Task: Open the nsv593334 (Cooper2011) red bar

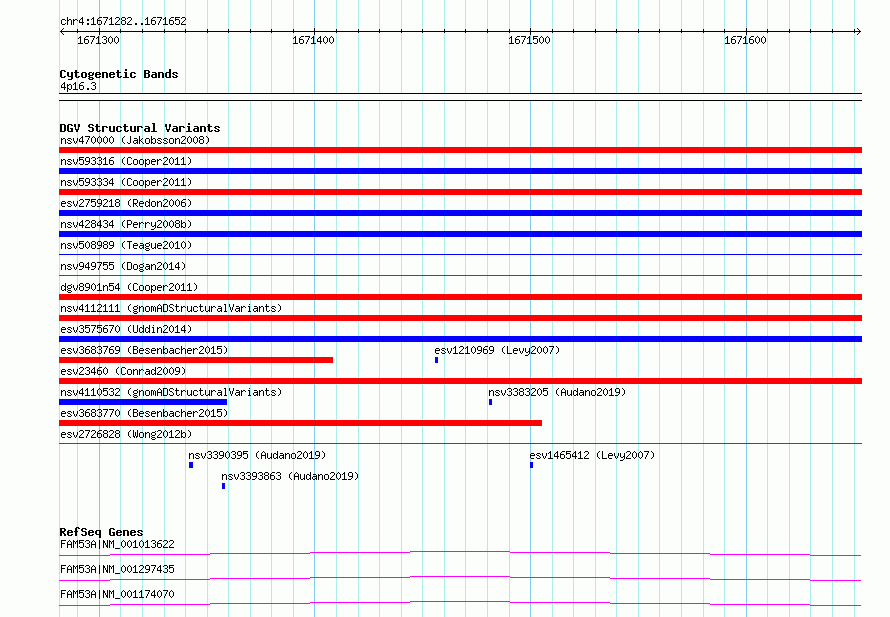Action: pos(460,192)
